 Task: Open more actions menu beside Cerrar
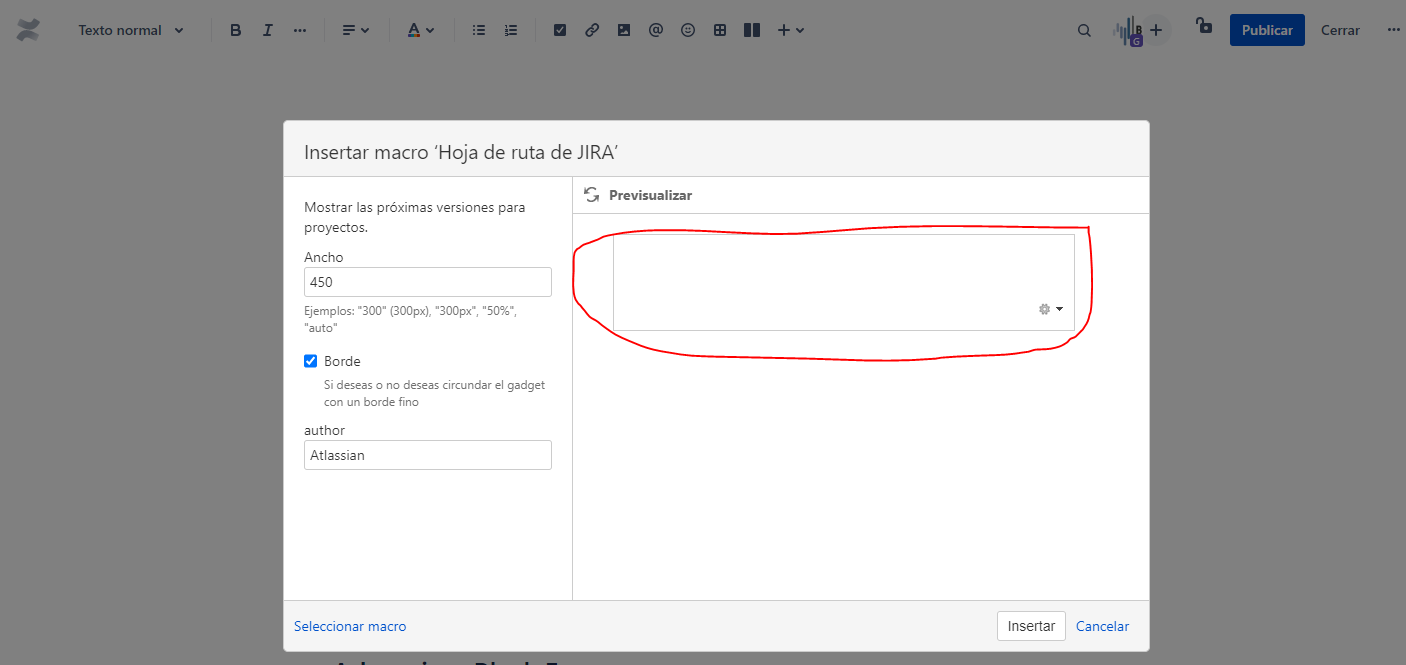1394,30
